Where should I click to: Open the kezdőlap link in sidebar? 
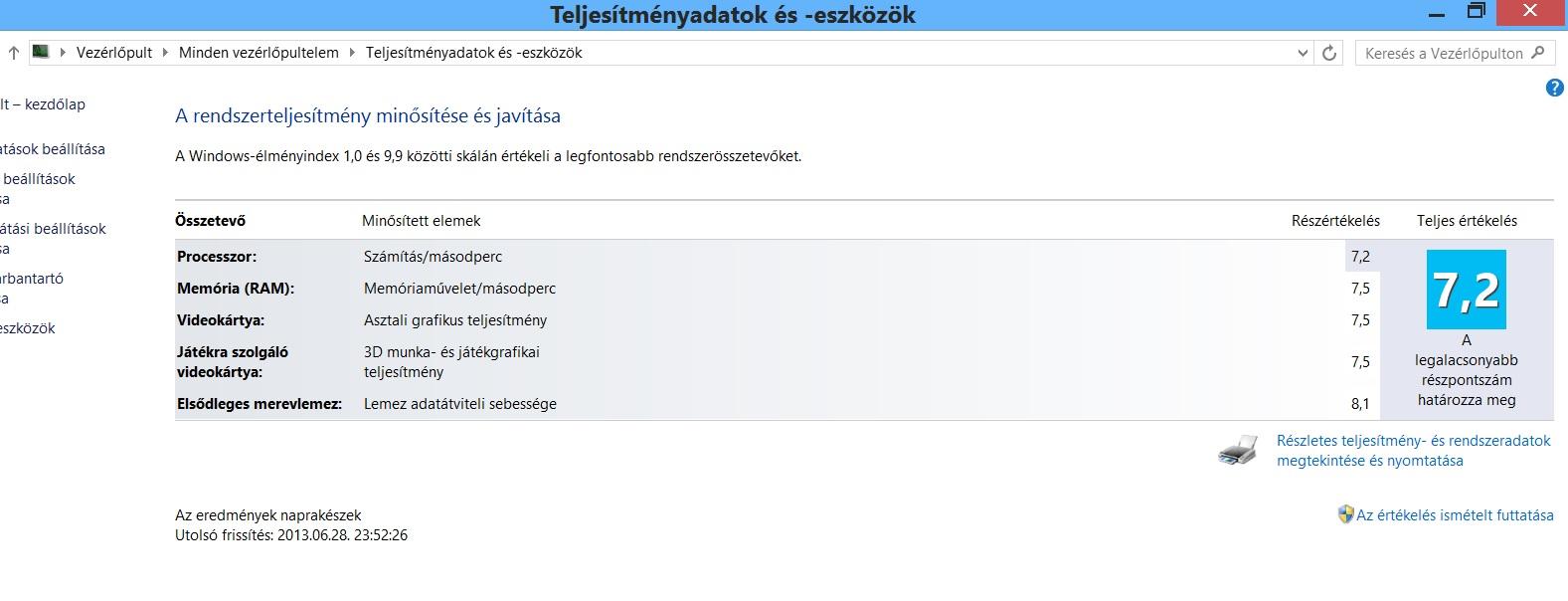pos(43,104)
